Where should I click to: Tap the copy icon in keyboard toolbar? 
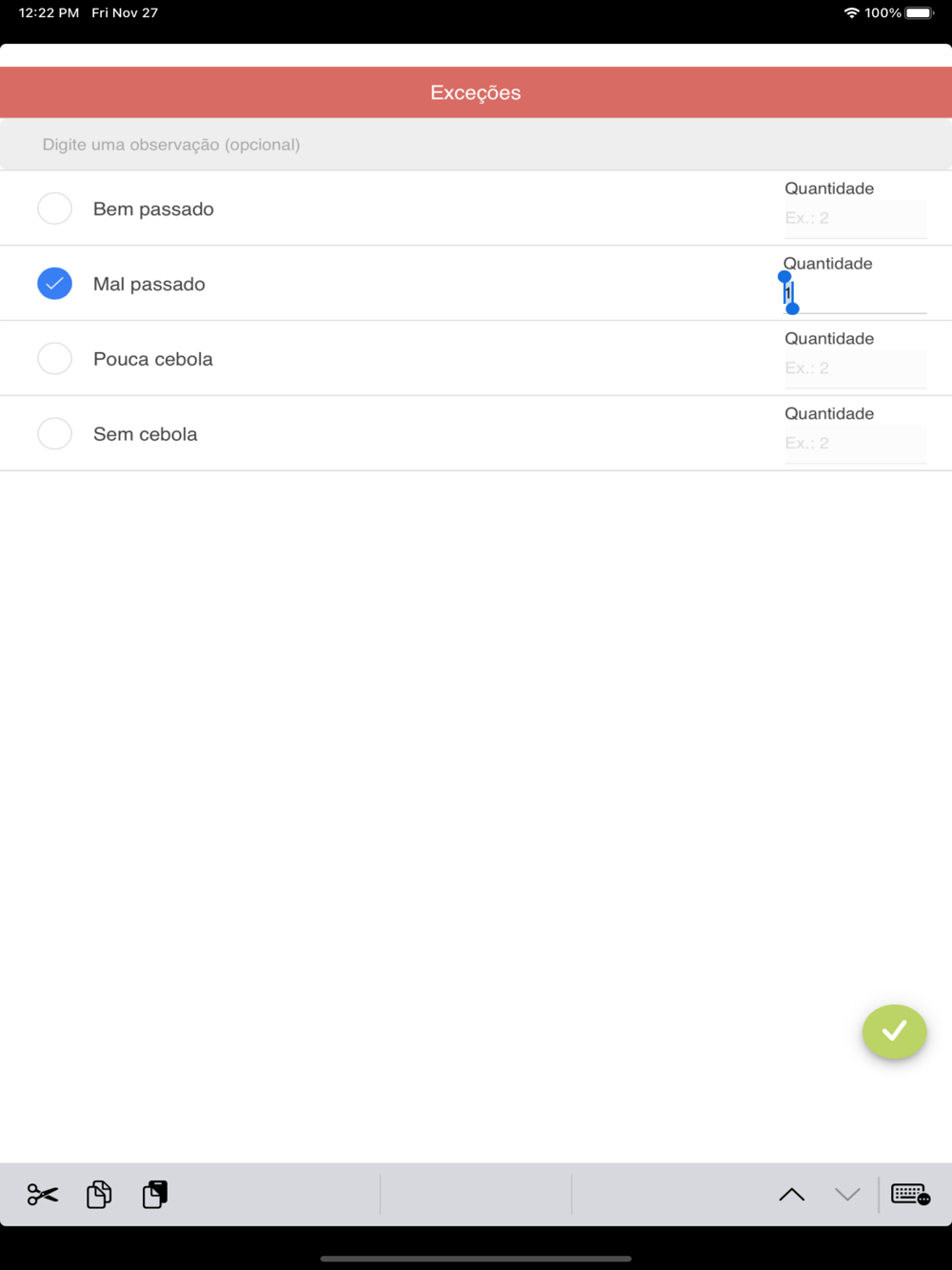(x=99, y=1194)
